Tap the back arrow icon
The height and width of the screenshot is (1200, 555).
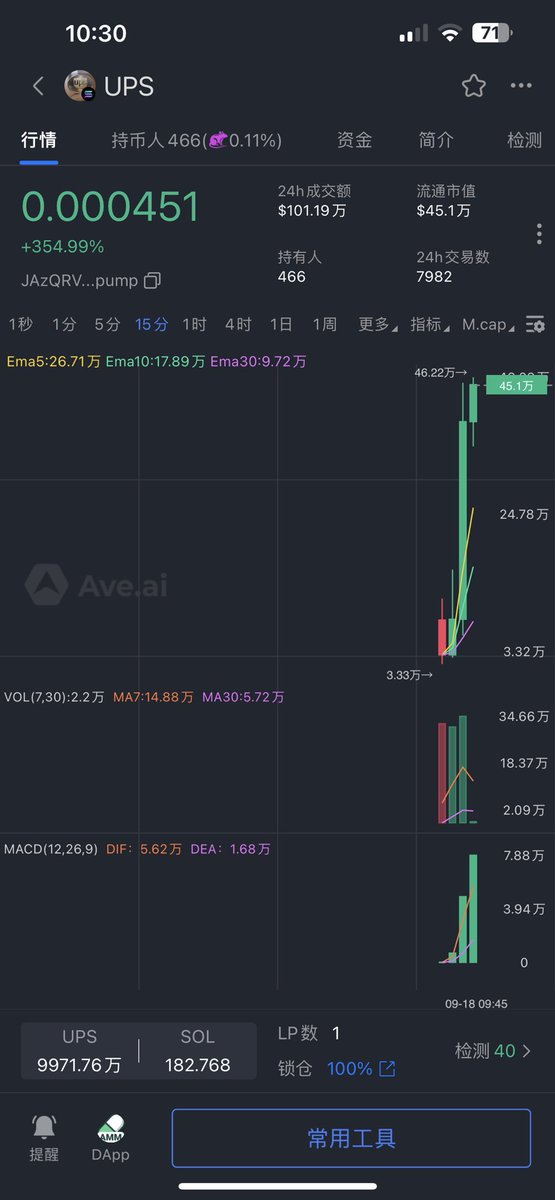38,86
